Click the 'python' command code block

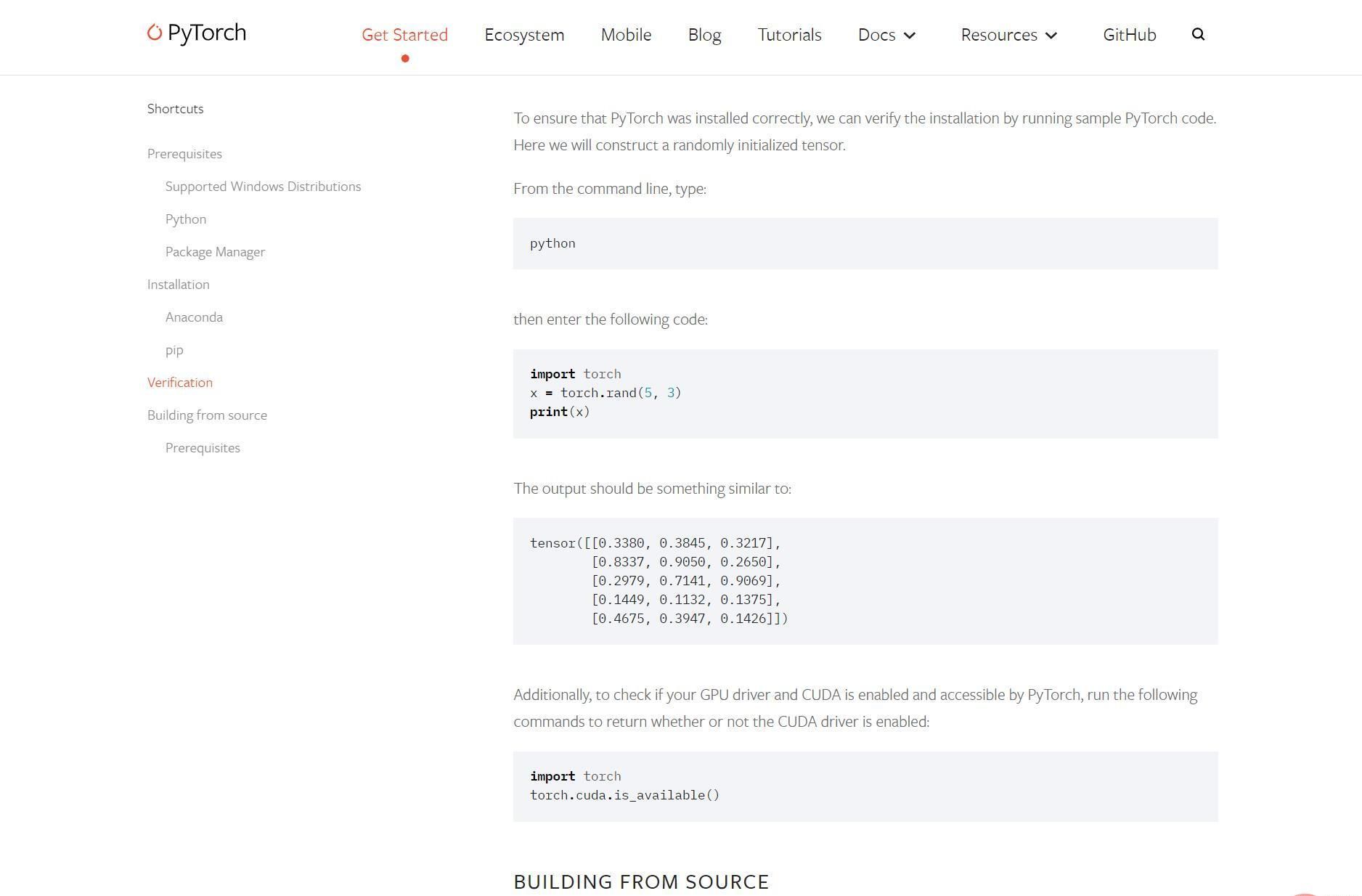tap(865, 243)
